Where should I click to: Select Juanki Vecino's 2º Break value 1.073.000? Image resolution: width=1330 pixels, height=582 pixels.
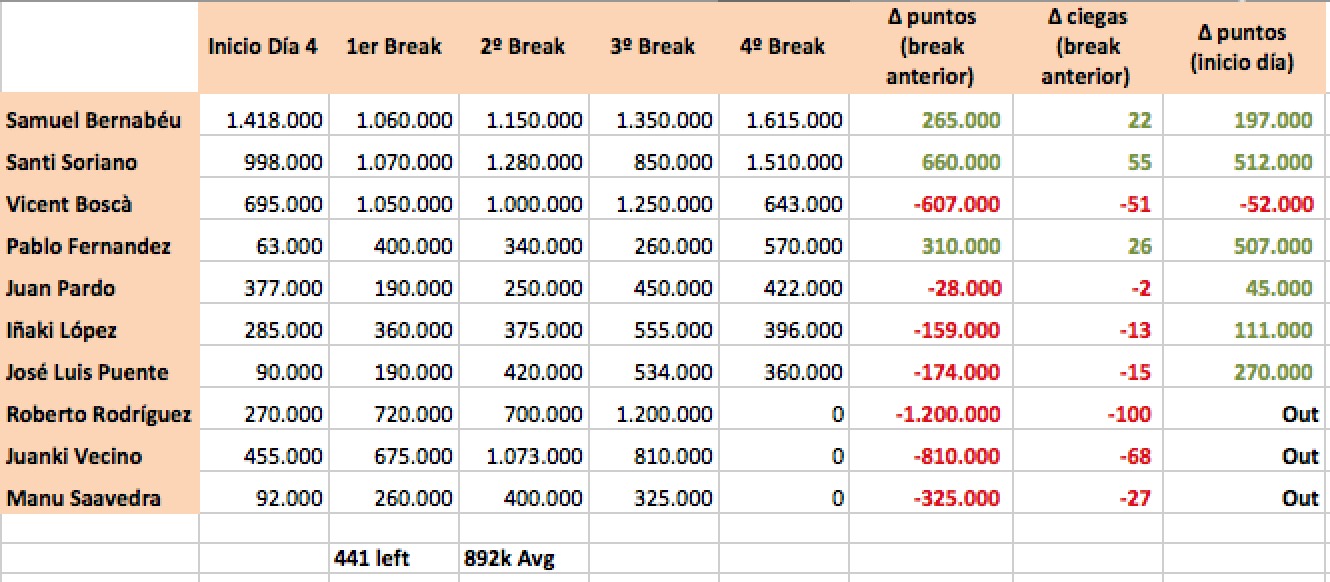click(x=523, y=456)
